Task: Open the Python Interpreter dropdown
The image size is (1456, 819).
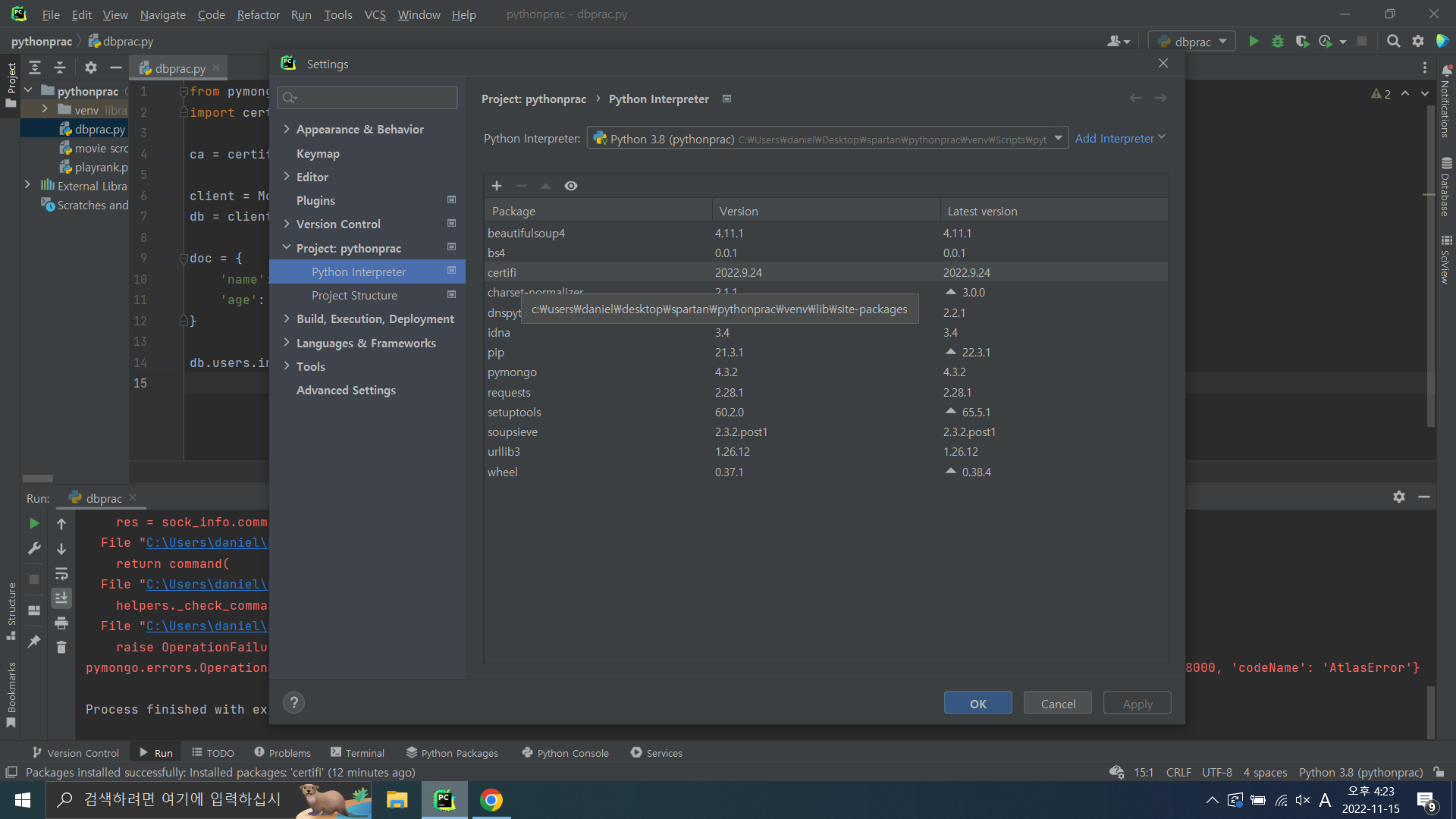Action: (827, 139)
